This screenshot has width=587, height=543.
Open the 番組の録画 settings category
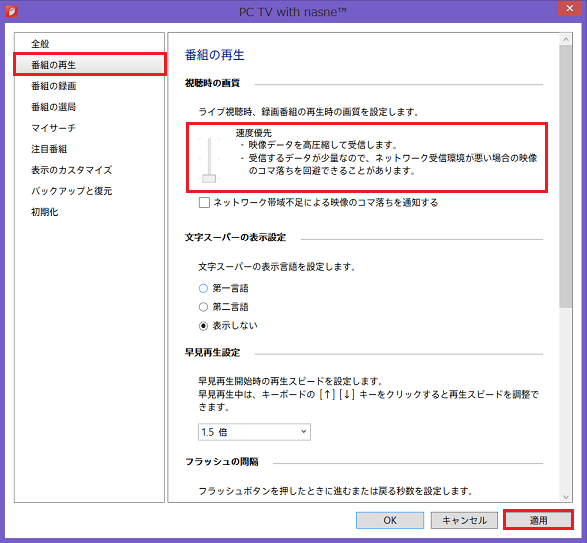pyautogui.click(x=90, y=86)
